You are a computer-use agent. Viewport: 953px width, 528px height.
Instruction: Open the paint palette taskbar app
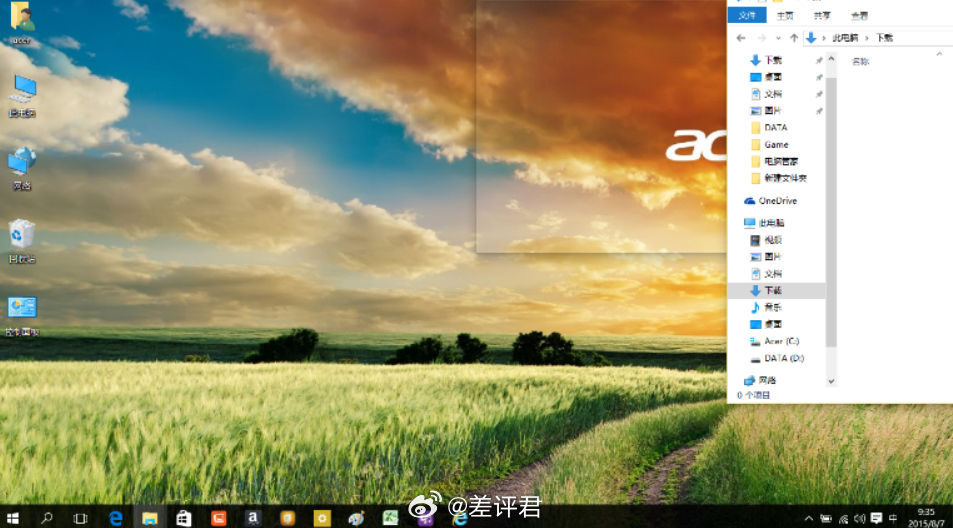pos(356,518)
